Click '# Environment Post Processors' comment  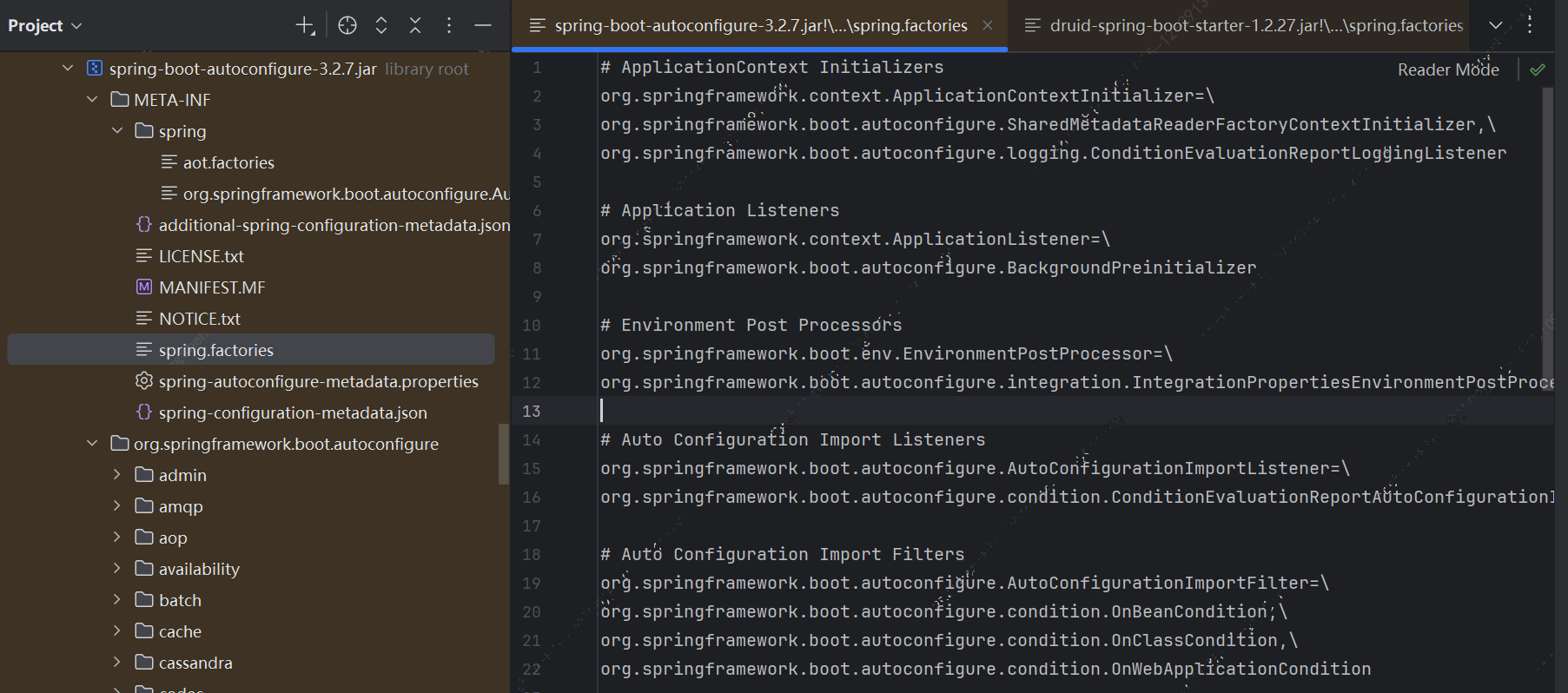751,325
